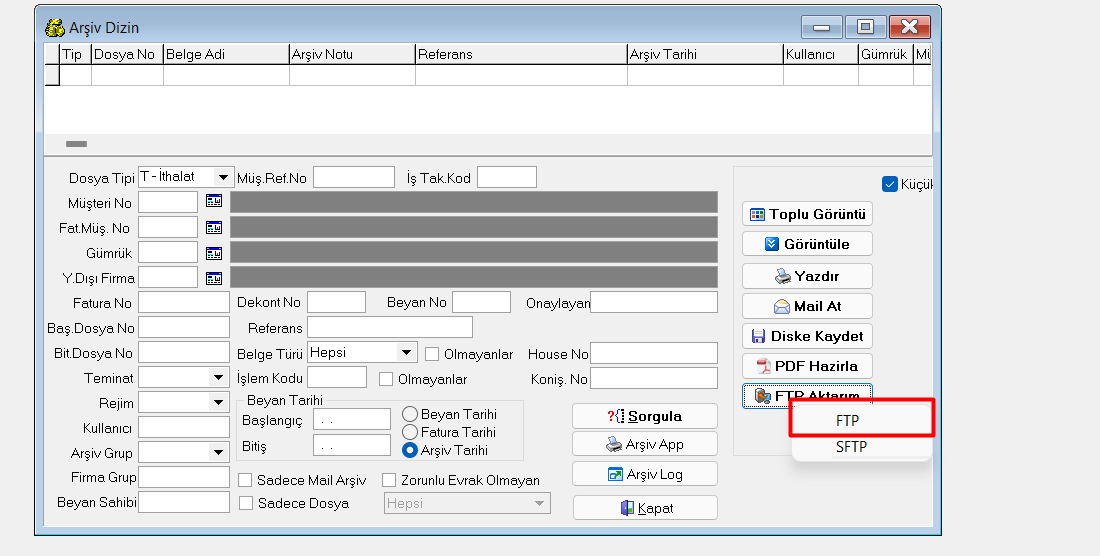Expand the Dosya Tipi dropdown
Viewport: 1100px width, 556px height.
(x=223, y=177)
